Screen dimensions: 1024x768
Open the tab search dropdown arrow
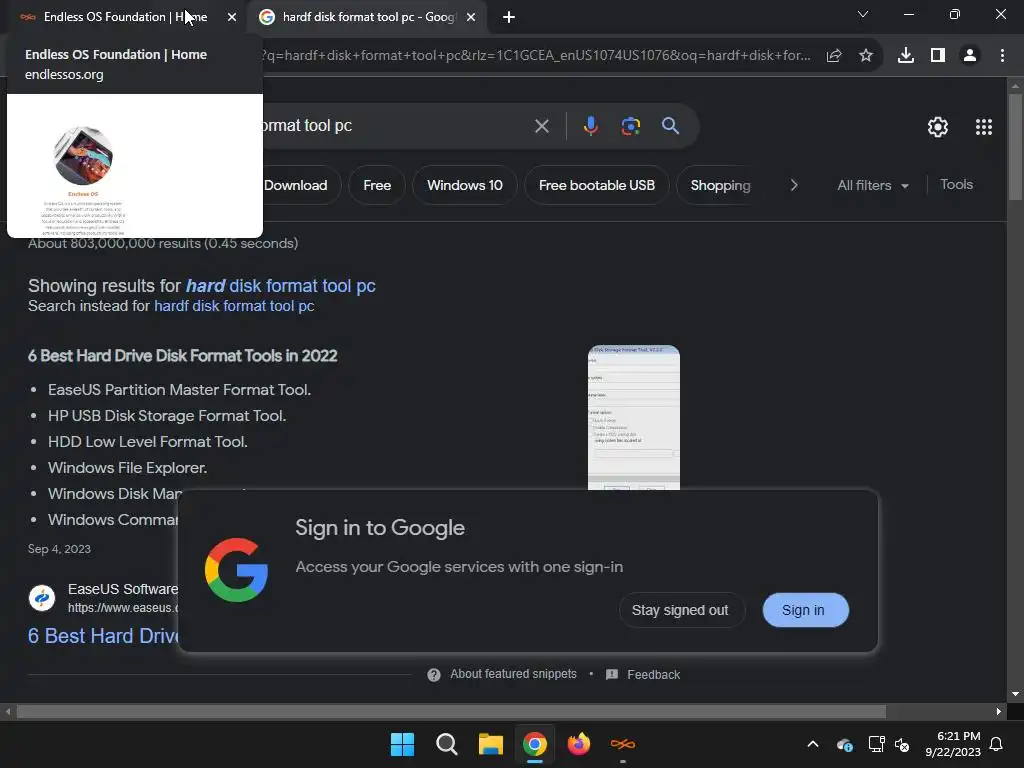pyautogui.click(x=863, y=14)
